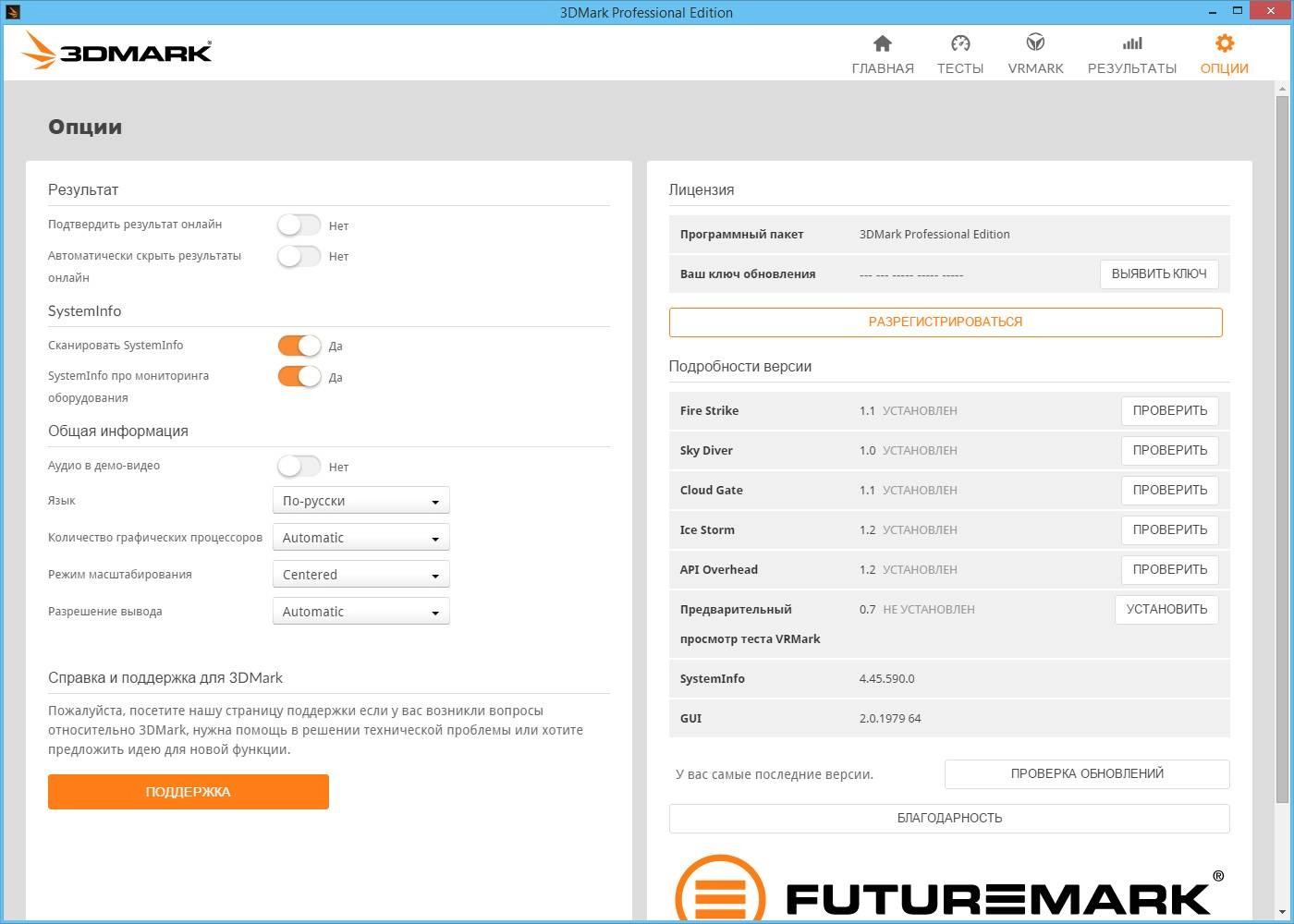Expand the Разрешение вывода dropdown
Viewport: 1294px width, 924px height.
pyautogui.click(x=360, y=611)
